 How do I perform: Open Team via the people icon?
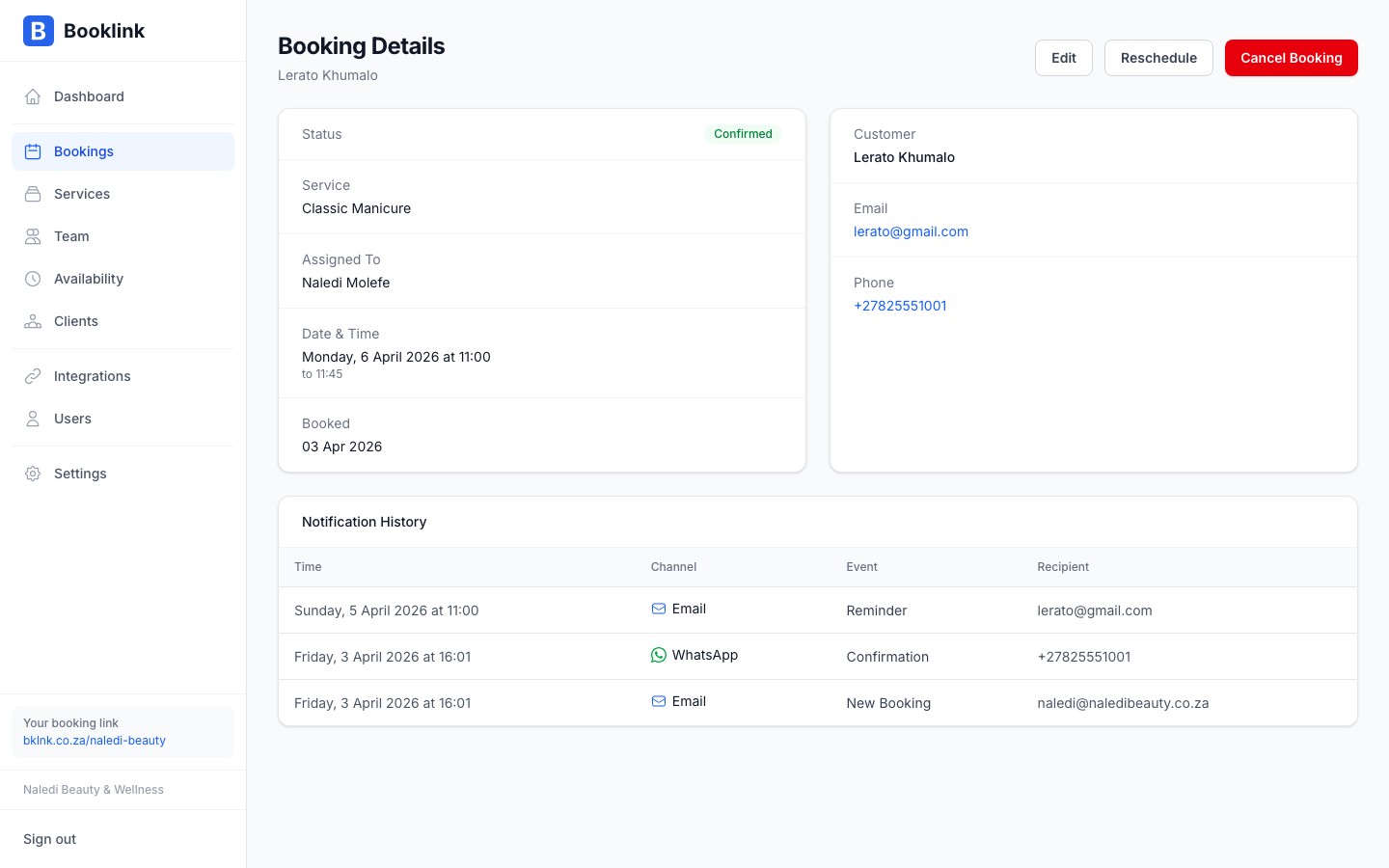click(x=33, y=236)
